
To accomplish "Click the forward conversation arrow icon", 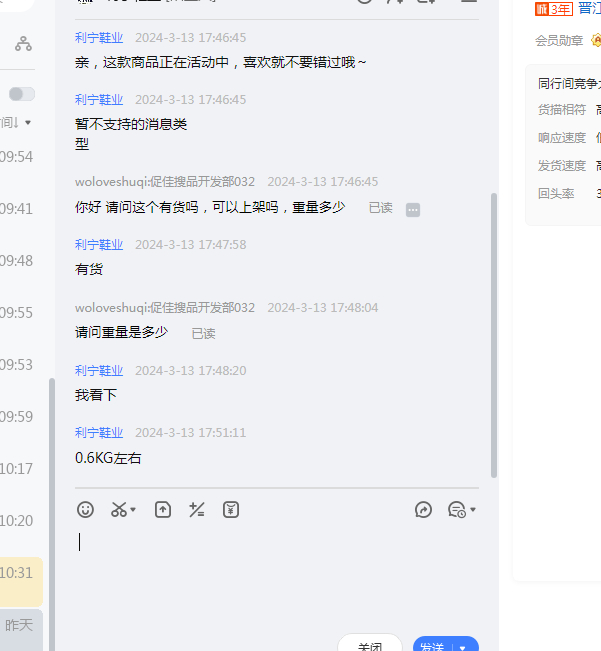I will (423, 510).
